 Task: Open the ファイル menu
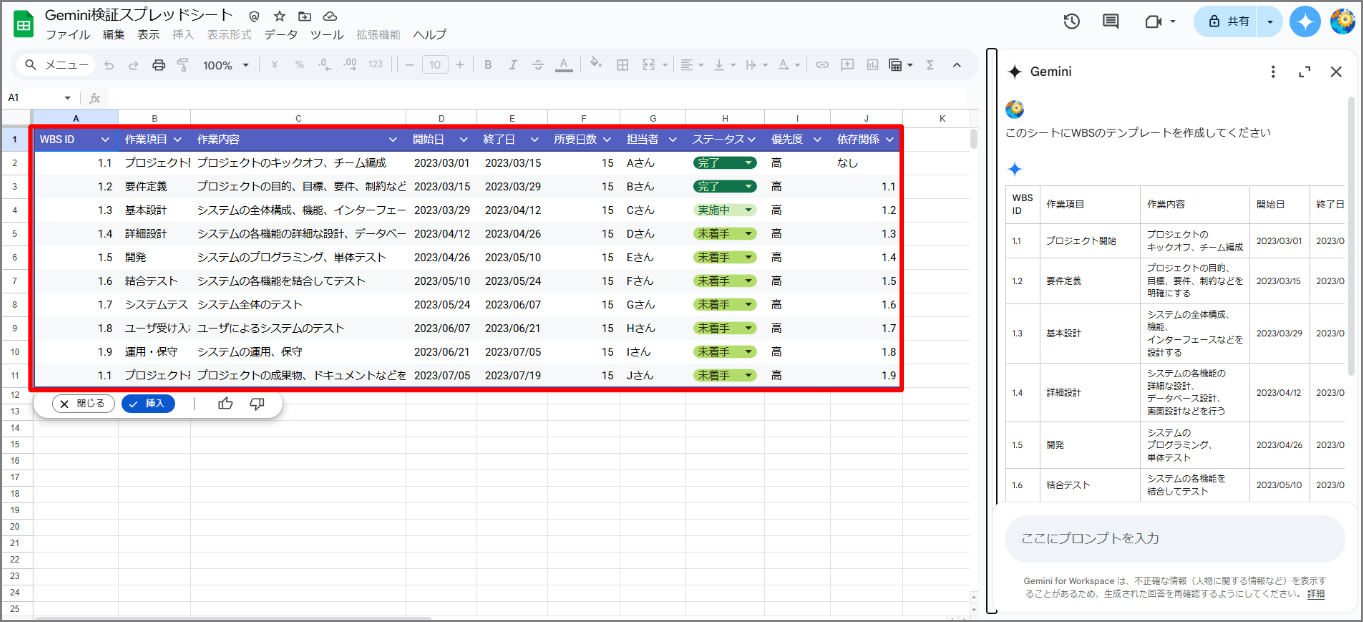tap(67, 35)
